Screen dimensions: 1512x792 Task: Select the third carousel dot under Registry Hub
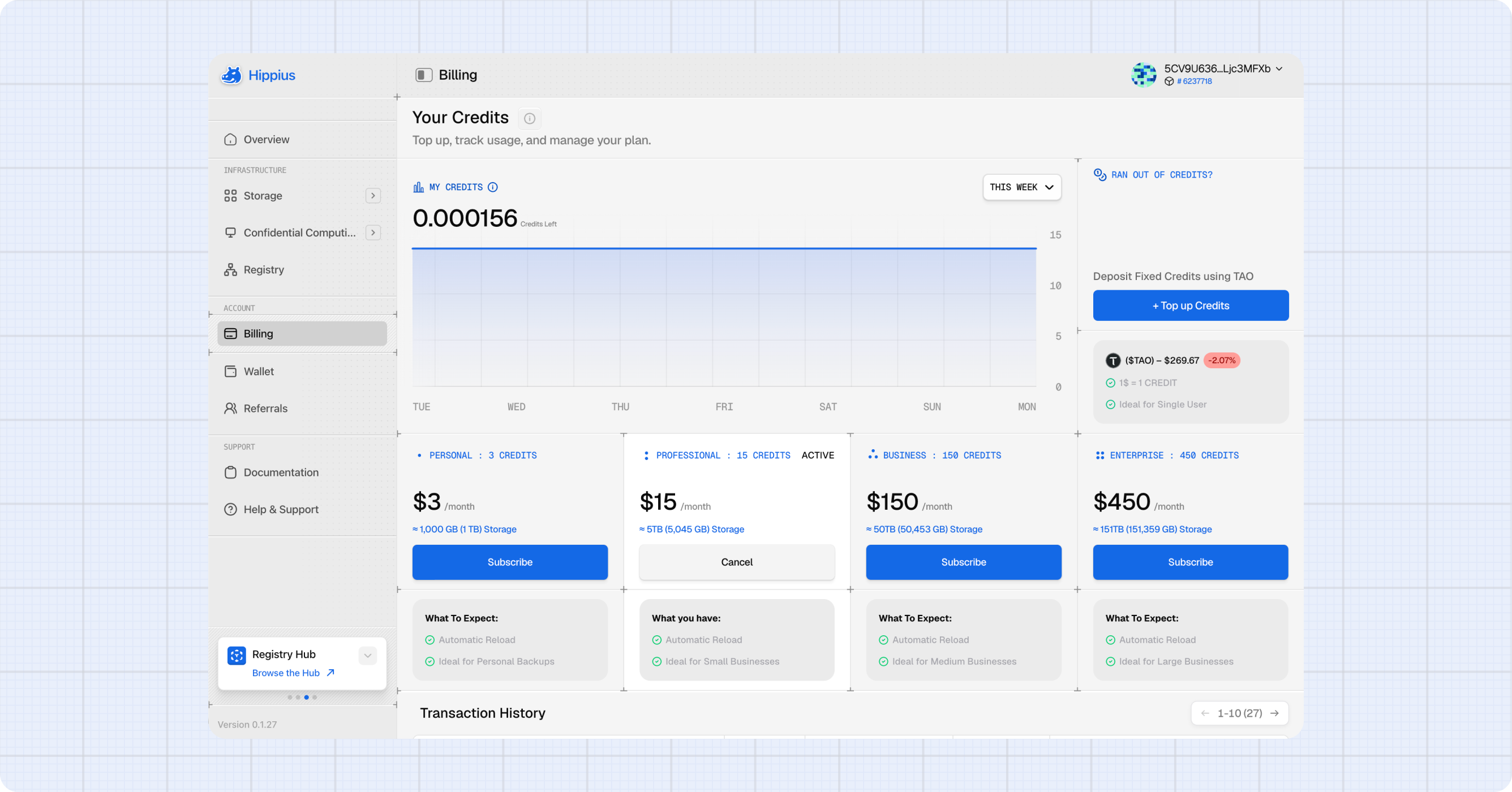[x=306, y=698]
